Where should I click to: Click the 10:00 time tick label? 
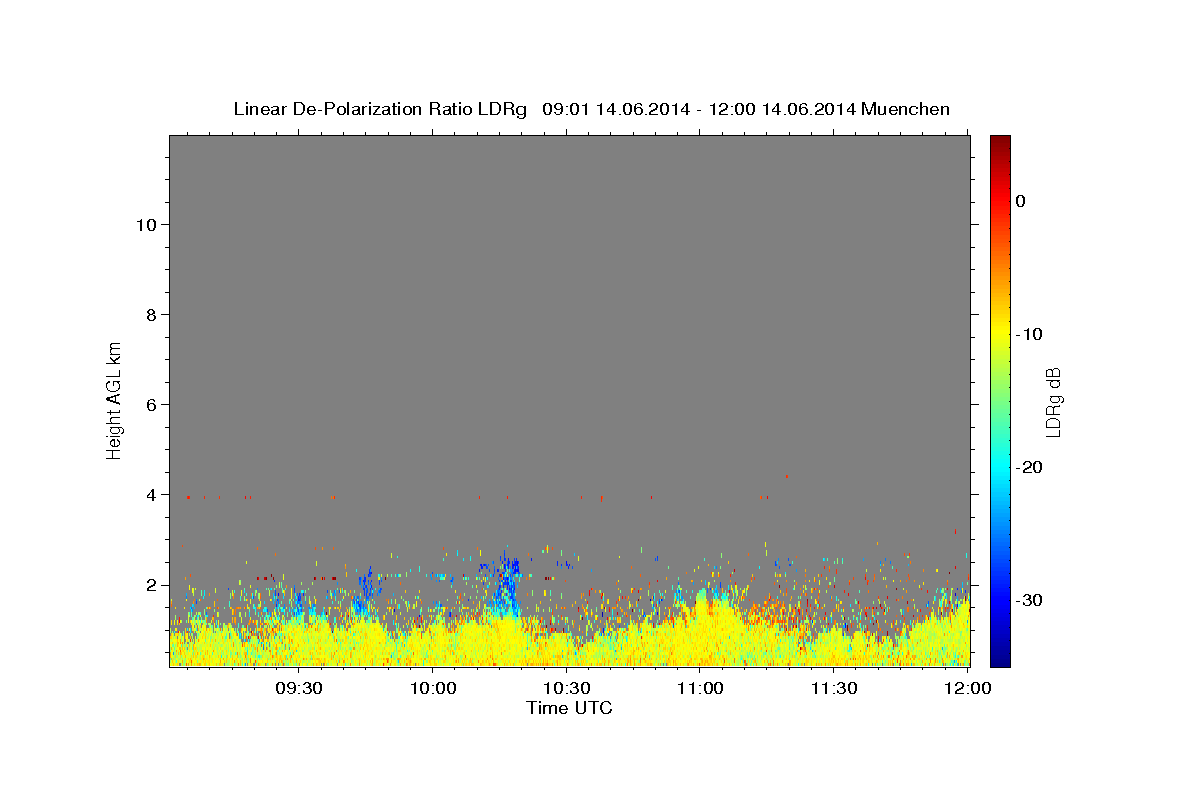point(433,689)
